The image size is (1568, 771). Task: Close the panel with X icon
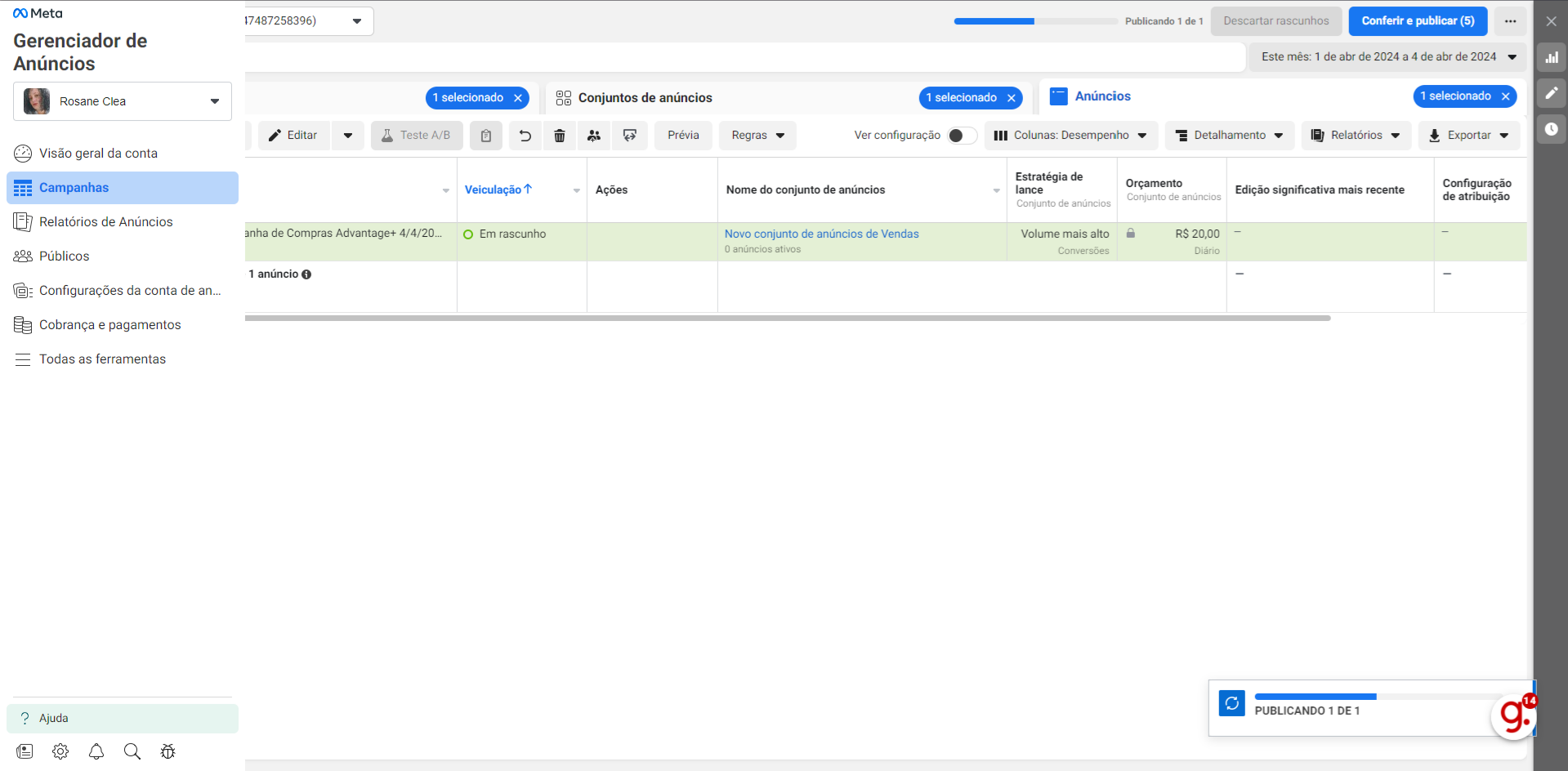[x=1551, y=21]
